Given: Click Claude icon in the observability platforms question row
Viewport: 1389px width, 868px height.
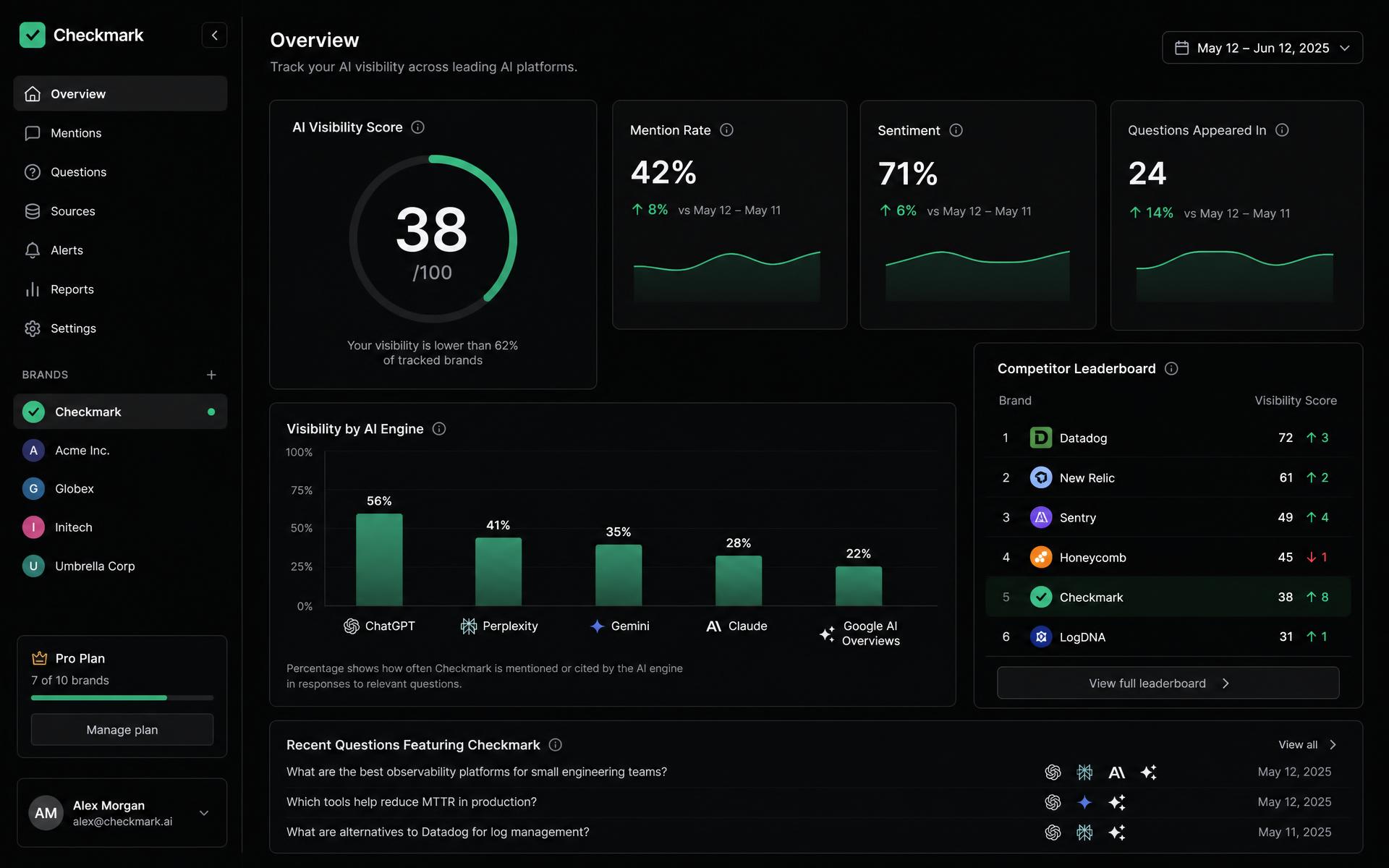Looking at the screenshot, I should [1116, 773].
